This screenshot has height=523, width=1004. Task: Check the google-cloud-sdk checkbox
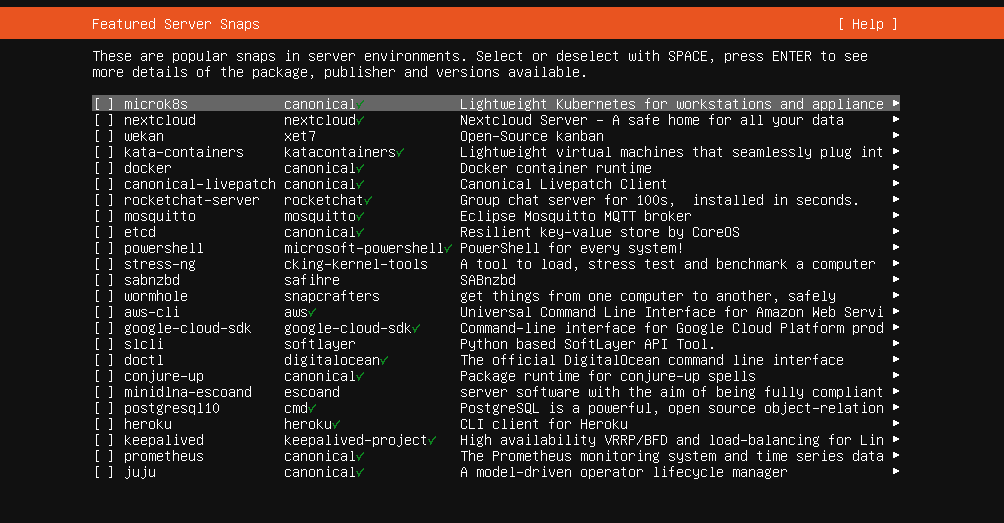[104, 328]
